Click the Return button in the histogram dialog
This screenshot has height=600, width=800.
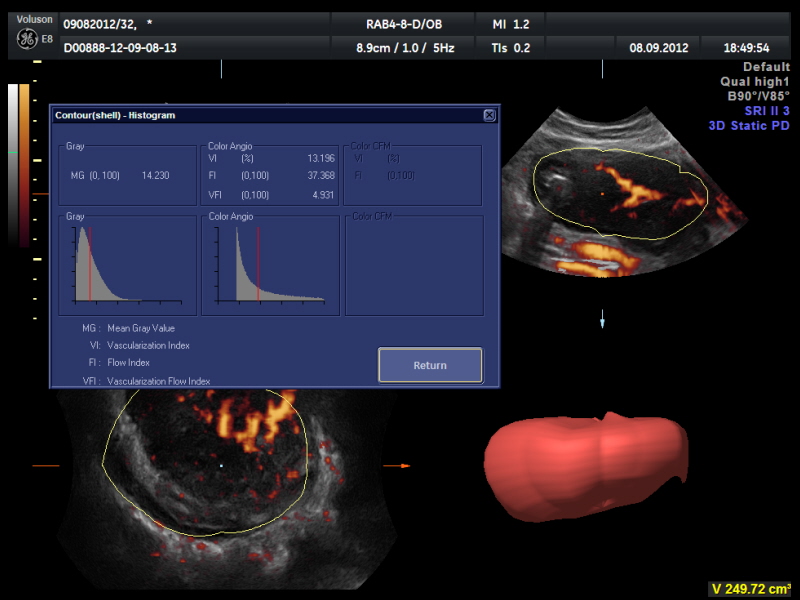tap(430, 365)
